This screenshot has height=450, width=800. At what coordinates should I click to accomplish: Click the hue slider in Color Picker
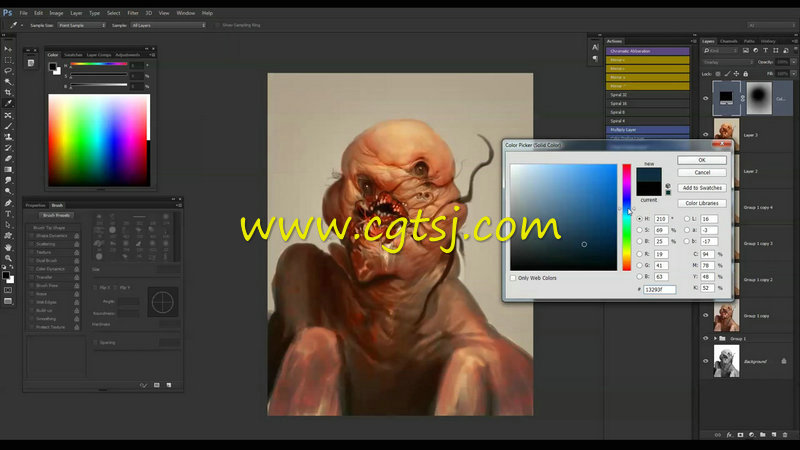[x=627, y=217]
